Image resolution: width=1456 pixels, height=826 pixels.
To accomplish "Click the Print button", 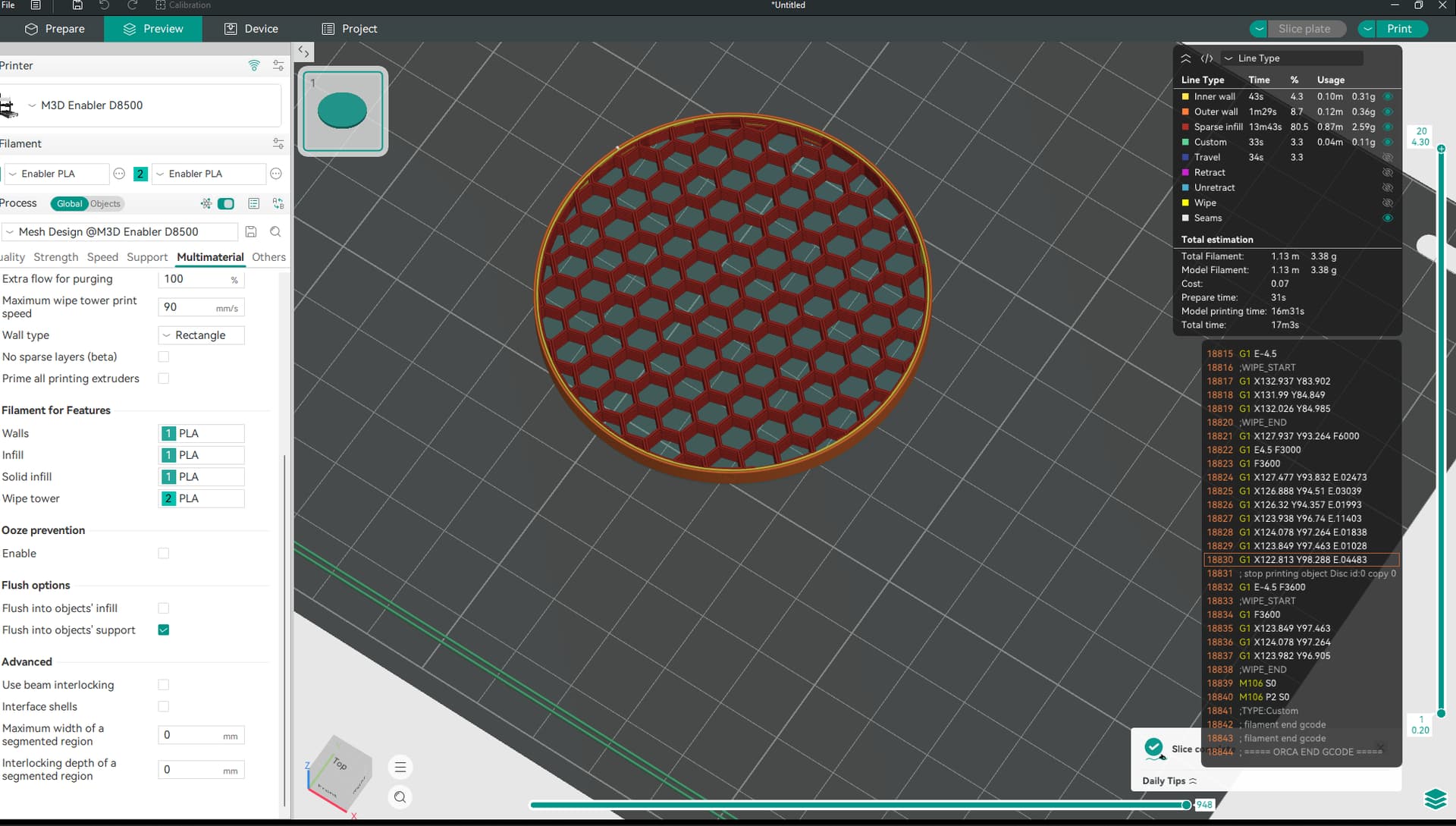I will pos(1398,29).
